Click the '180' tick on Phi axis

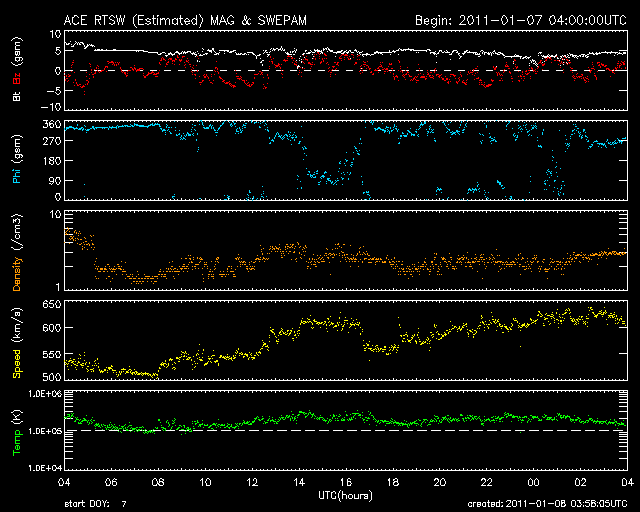tap(51, 160)
